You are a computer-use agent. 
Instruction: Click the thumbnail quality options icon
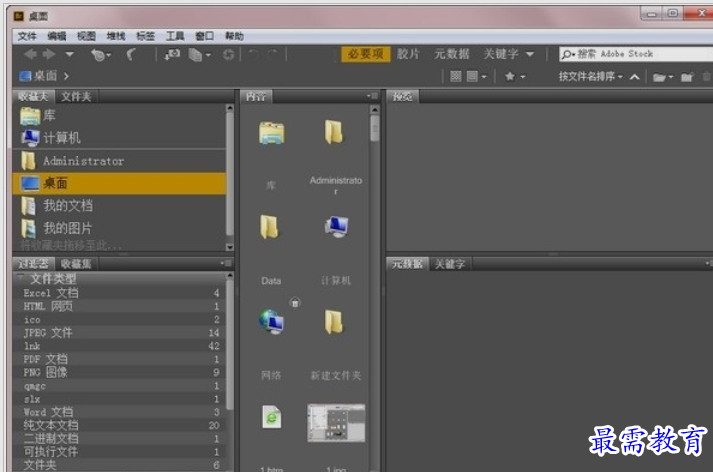point(456,76)
